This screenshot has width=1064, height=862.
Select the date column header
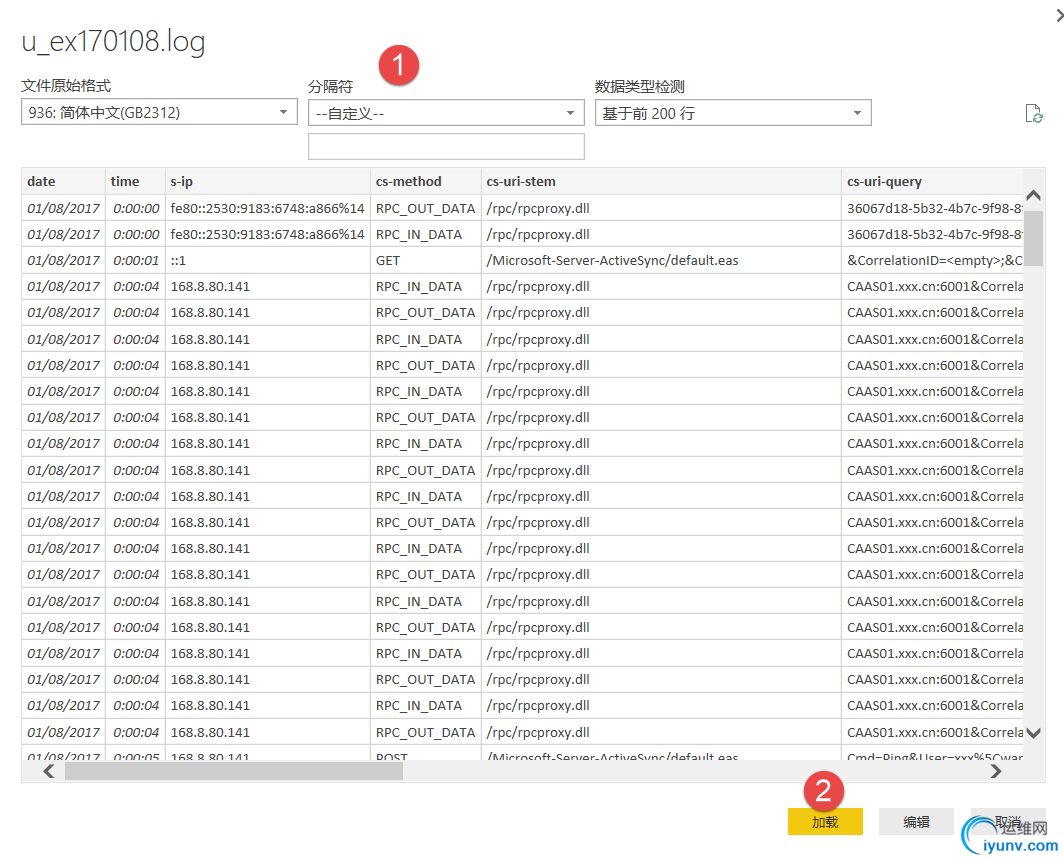point(63,181)
